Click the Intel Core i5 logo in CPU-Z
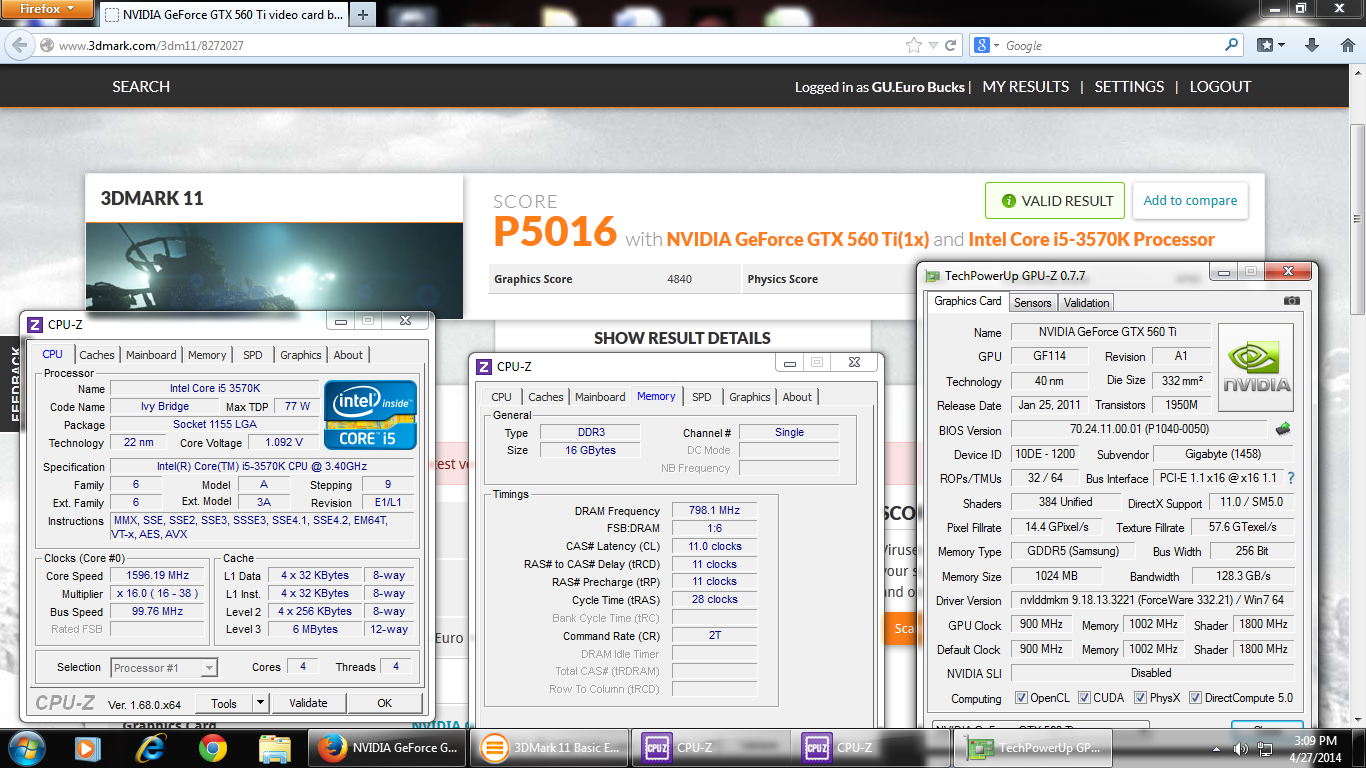 370,414
